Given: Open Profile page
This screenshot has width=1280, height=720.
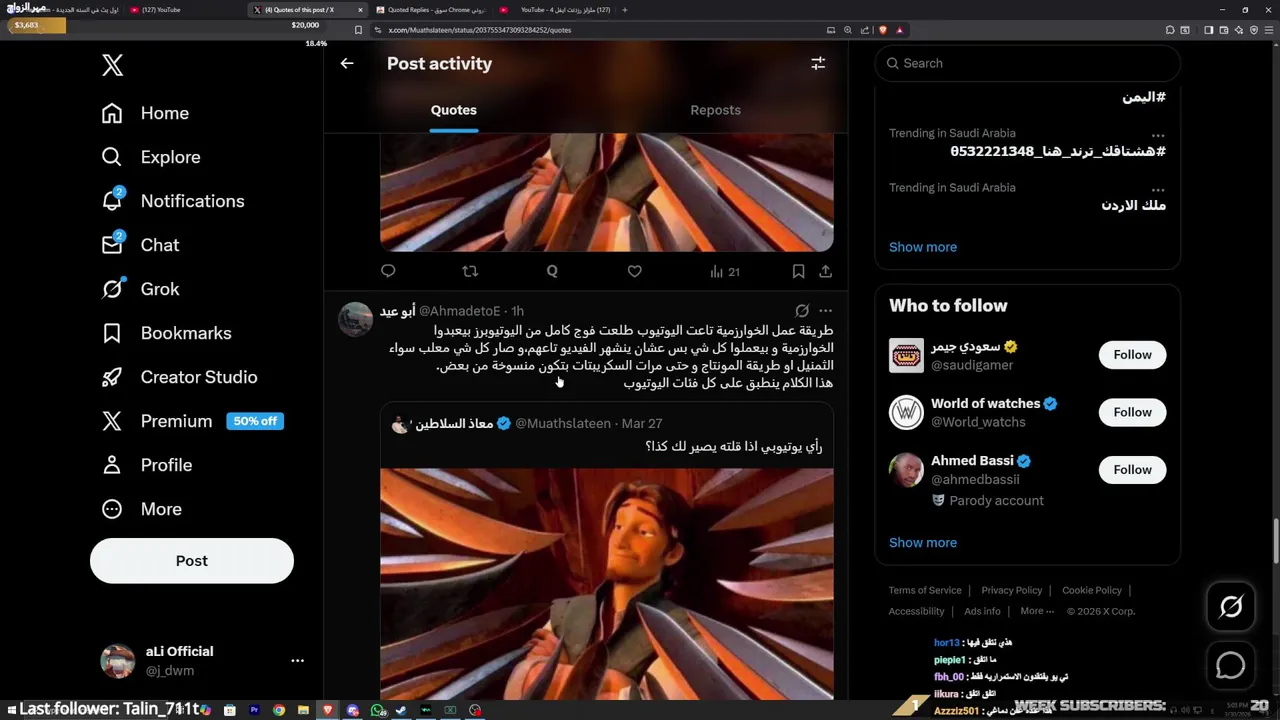Looking at the screenshot, I should coord(146,465).
